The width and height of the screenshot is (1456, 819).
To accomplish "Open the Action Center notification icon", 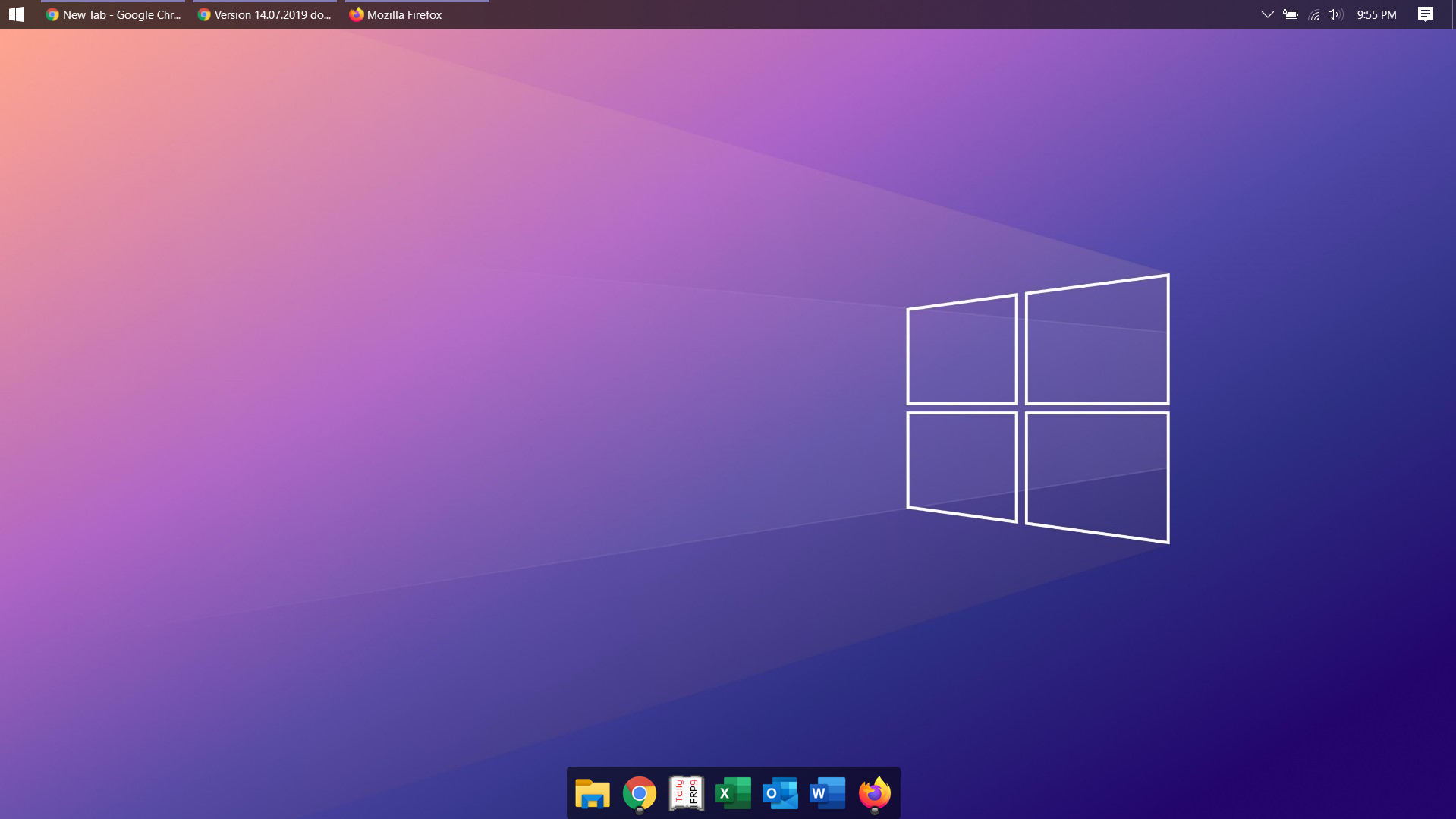I will coord(1425,14).
